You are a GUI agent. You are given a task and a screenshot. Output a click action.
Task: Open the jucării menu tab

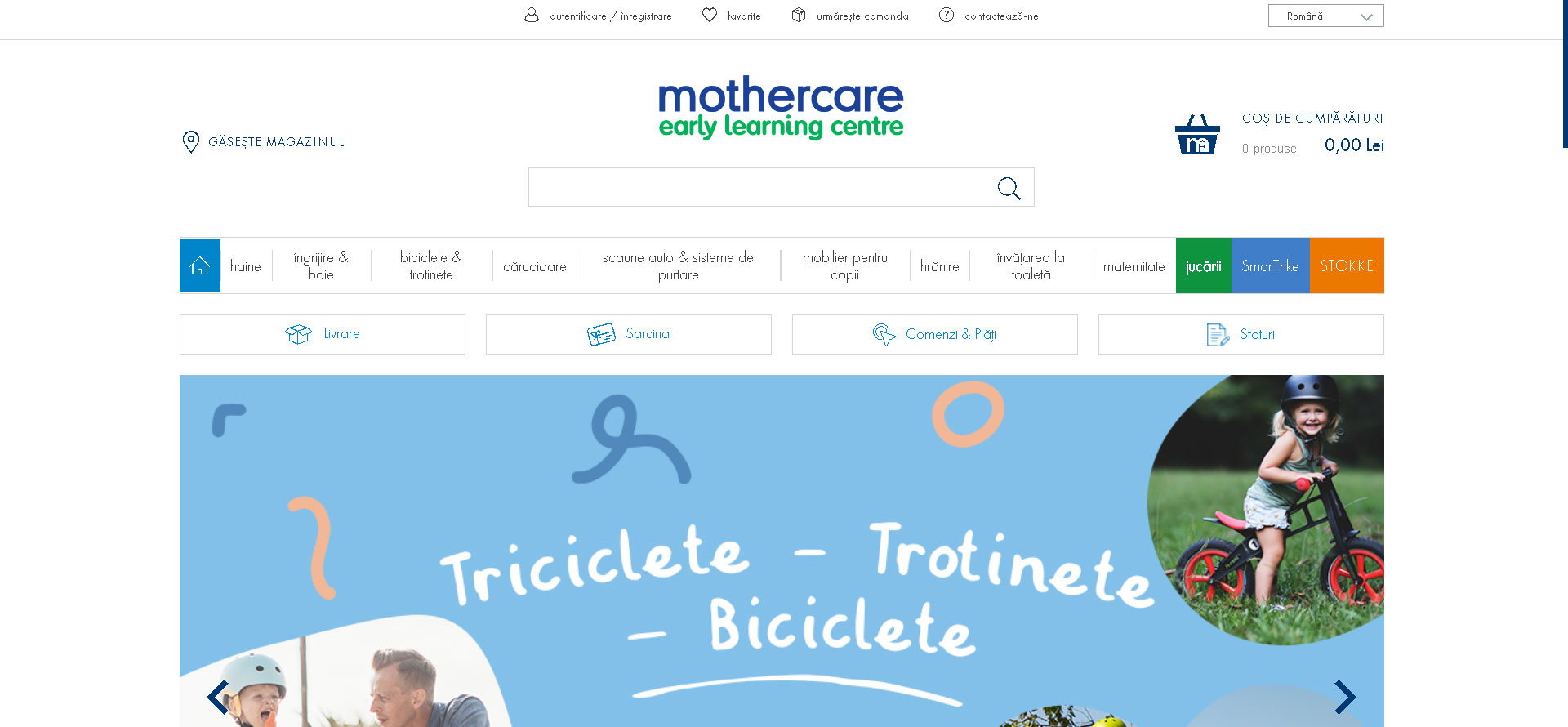pos(1204,265)
